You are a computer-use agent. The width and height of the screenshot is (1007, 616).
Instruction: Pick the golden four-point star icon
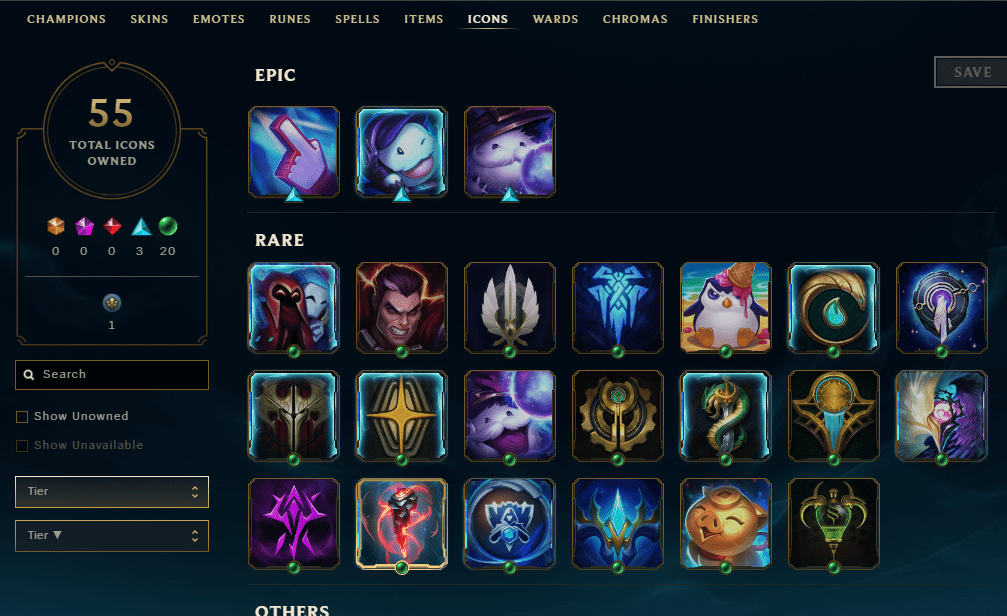pyautogui.click(x=401, y=415)
